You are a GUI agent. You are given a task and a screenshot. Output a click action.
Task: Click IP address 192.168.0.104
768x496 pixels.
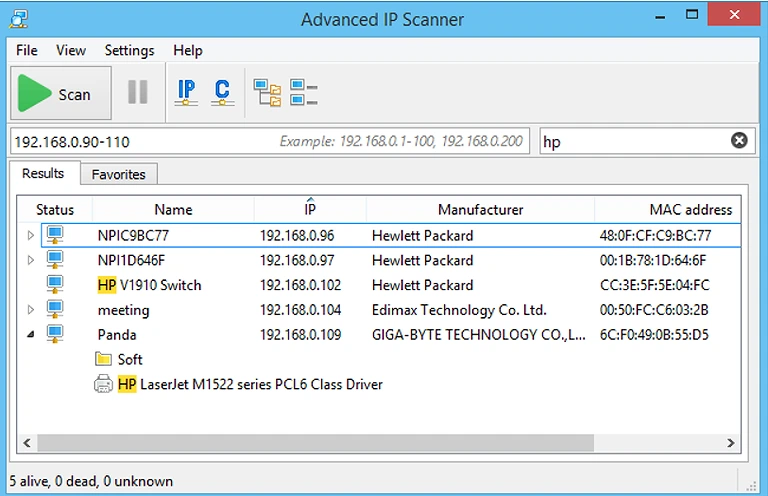(x=300, y=310)
